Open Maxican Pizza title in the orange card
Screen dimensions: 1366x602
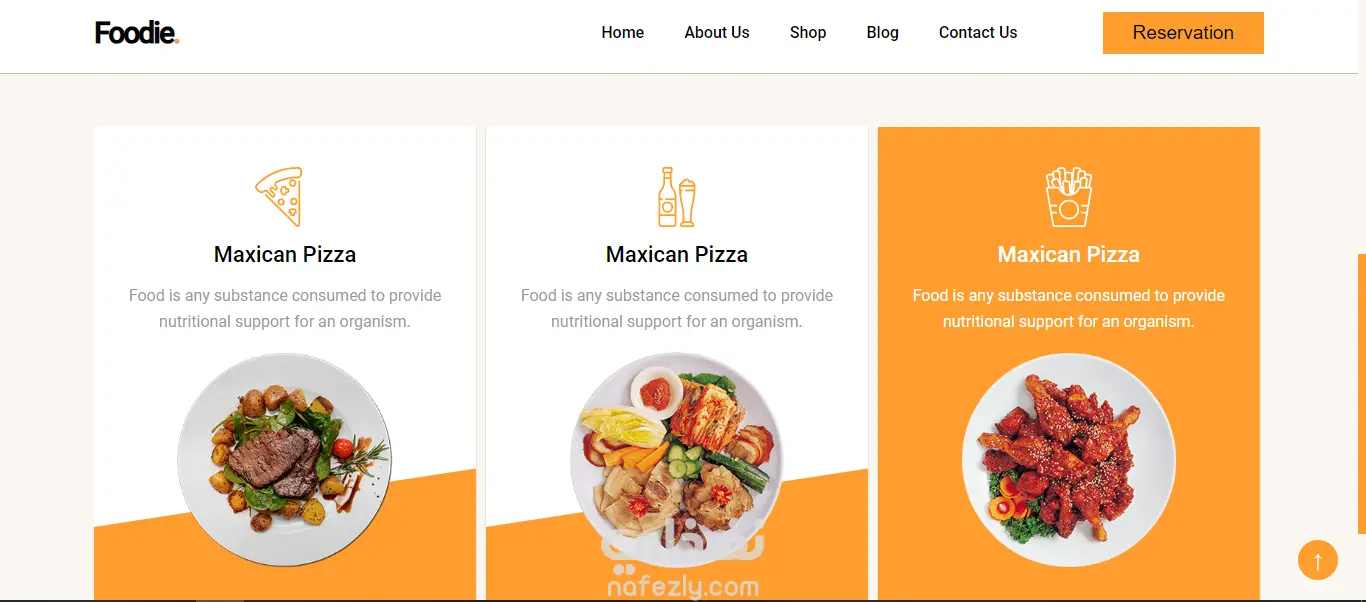[x=1068, y=255]
